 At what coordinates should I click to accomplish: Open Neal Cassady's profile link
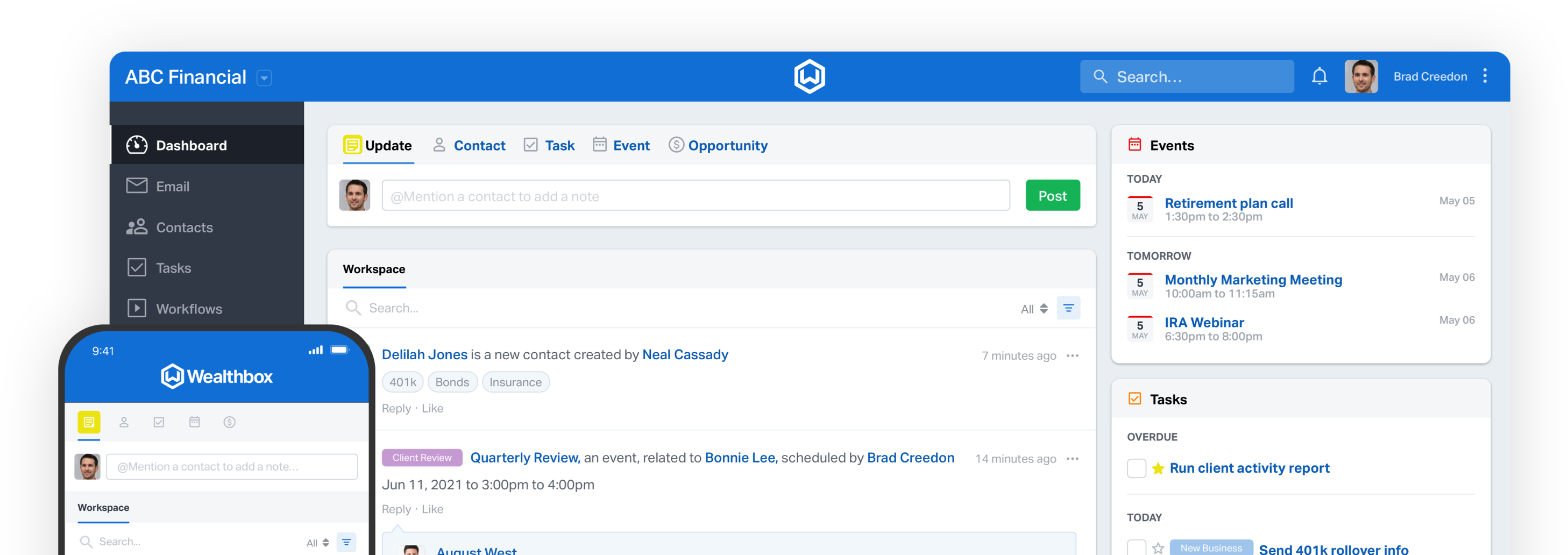point(685,354)
